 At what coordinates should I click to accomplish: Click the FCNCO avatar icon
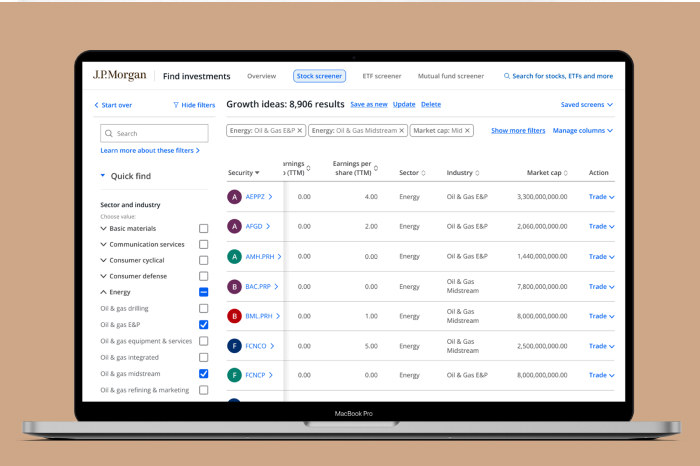234,346
